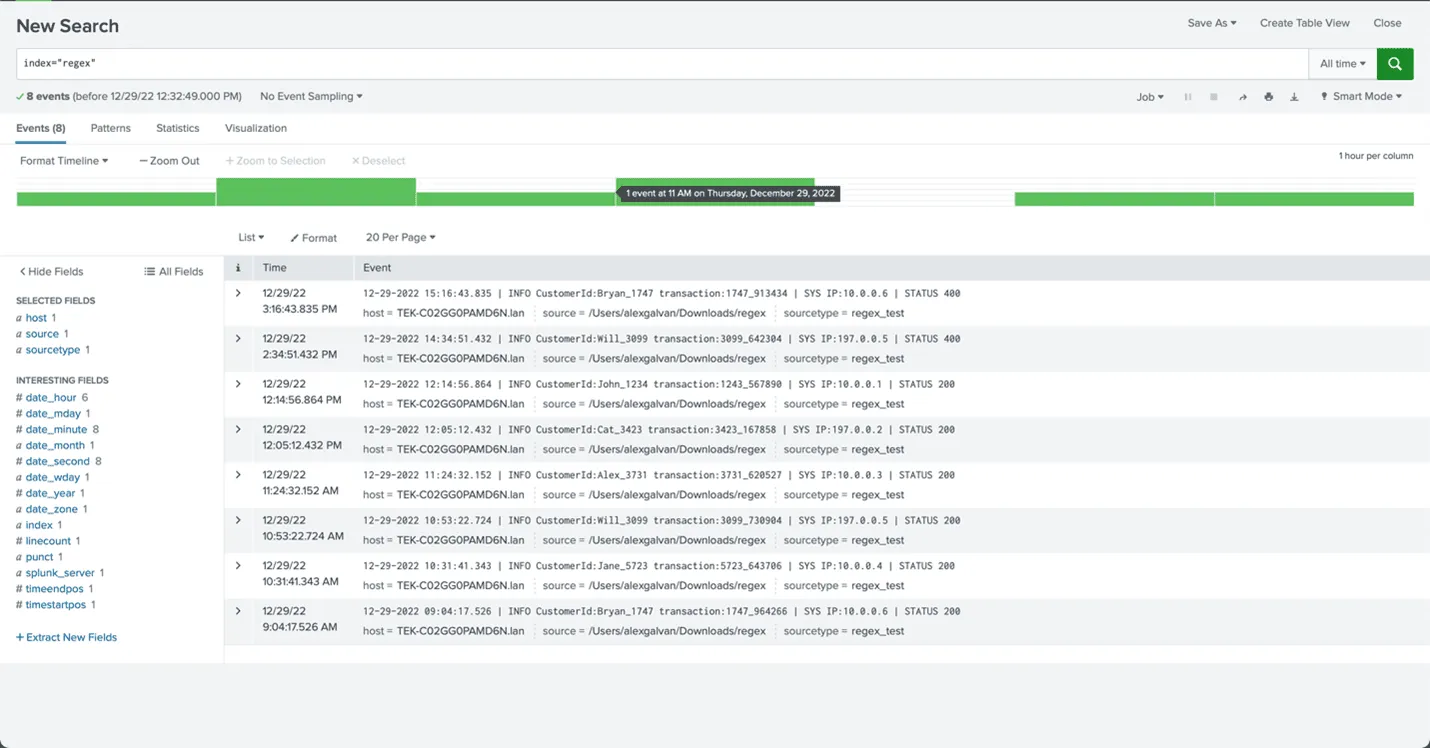Switch to the Statistics tab
Screen dimensions: 1430x748
click(x=177, y=128)
